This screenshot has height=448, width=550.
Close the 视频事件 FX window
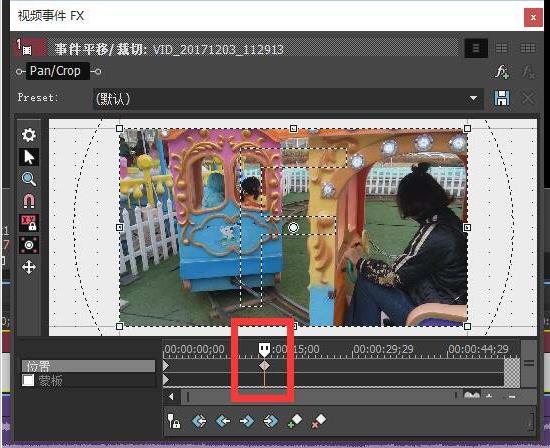[533, 17]
